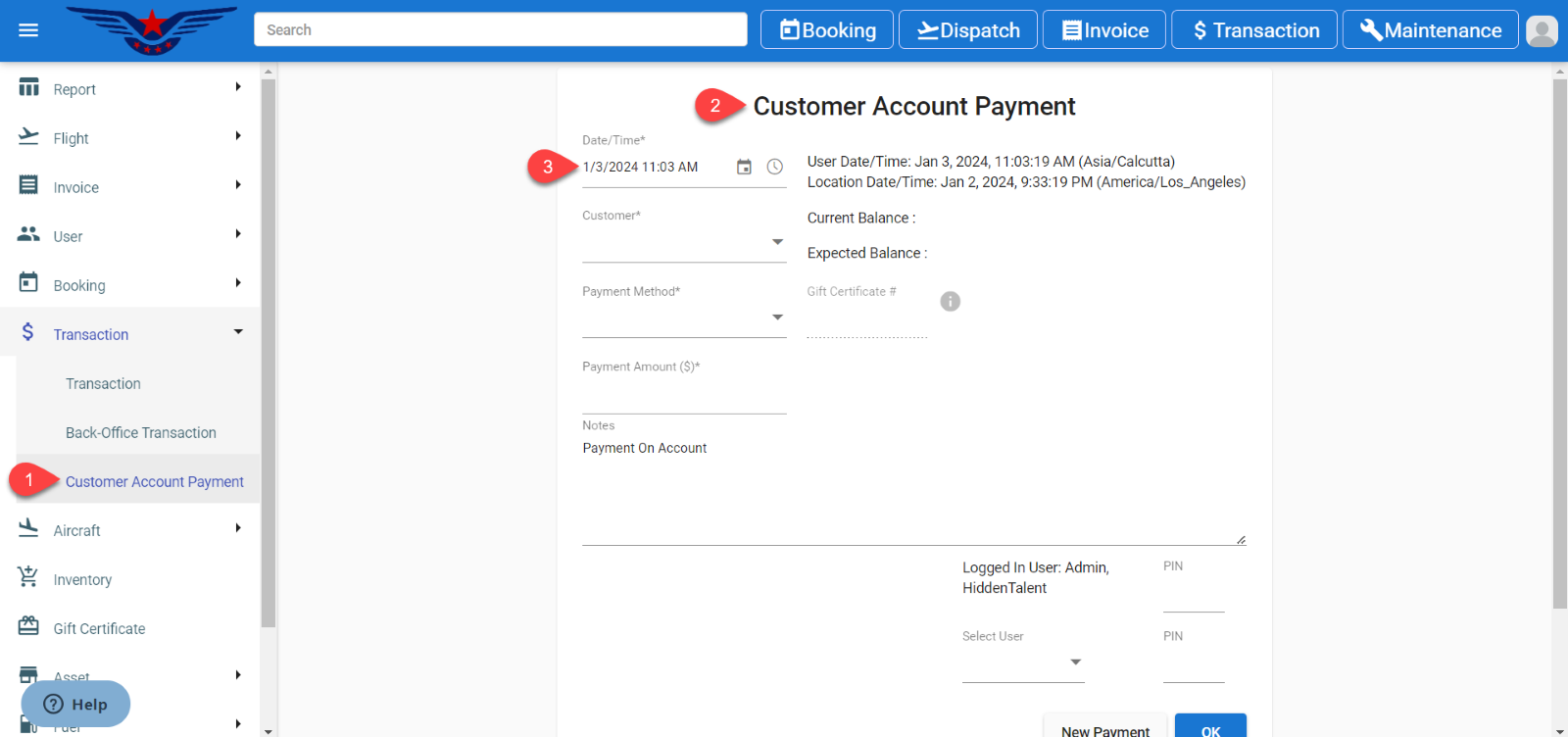1568x737 pixels.
Task: Click the sidebar vertical scrollbar
Action: click(x=269, y=353)
